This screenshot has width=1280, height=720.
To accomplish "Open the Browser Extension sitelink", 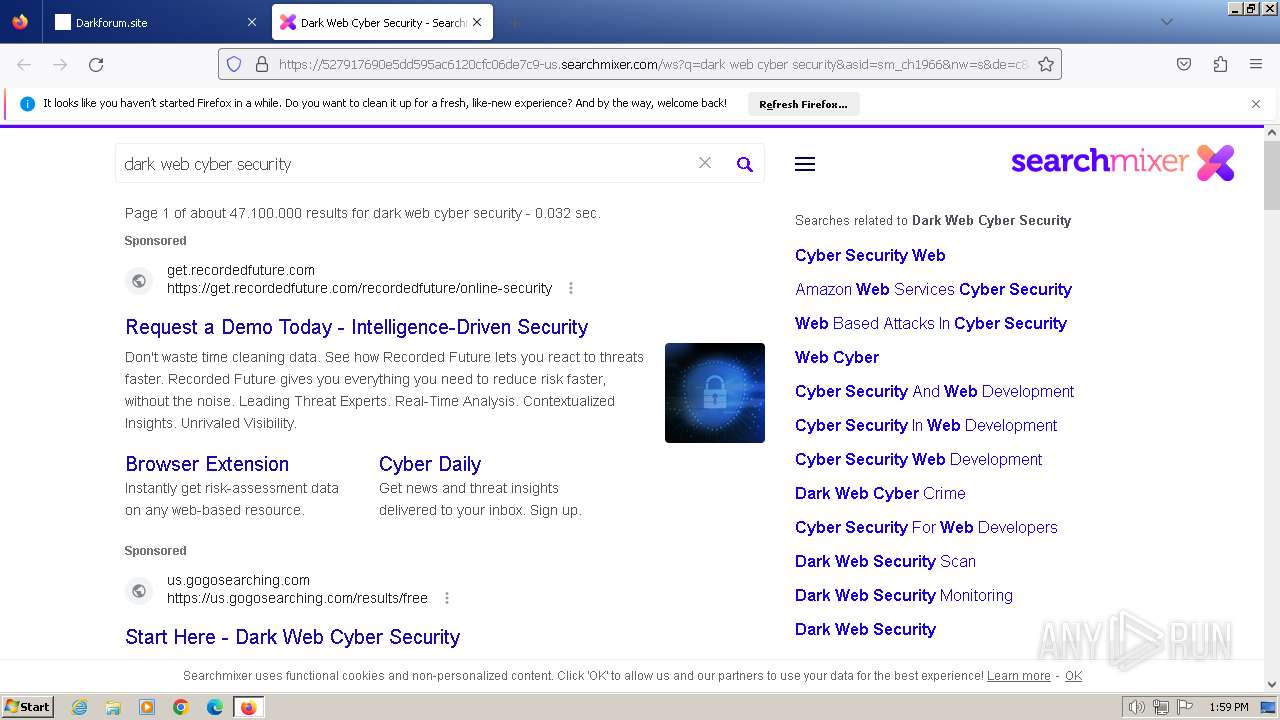I will (x=207, y=464).
